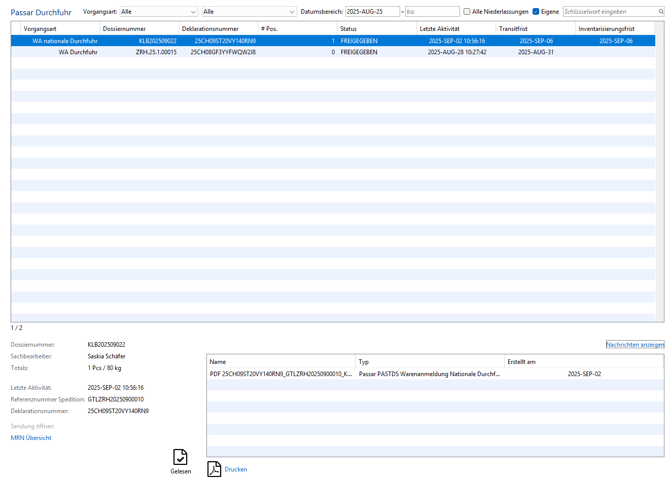Open the MRN Übersicht link
The height and width of the screenshot is (479, 670).
(31, 438)
